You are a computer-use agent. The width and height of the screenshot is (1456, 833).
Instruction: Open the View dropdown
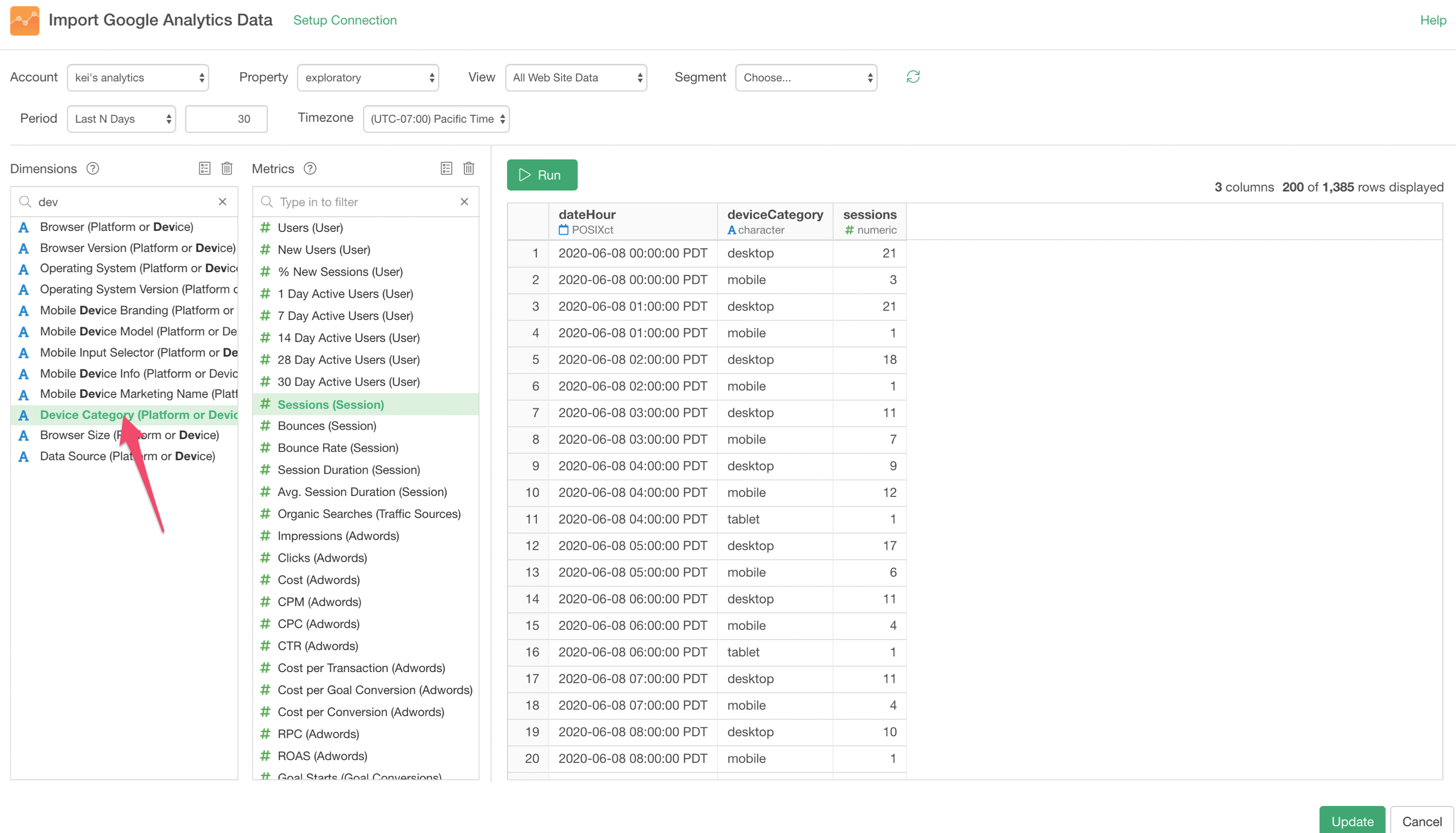576,77
